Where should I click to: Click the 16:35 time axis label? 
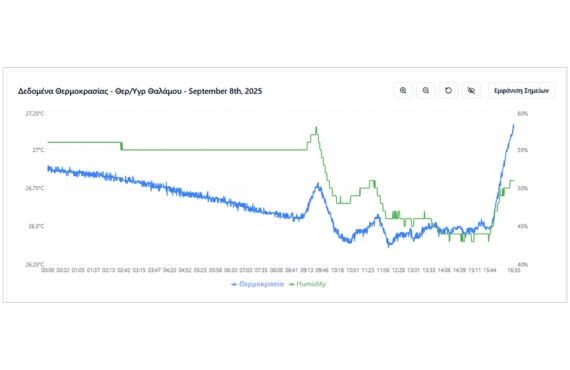coord(514,270)
